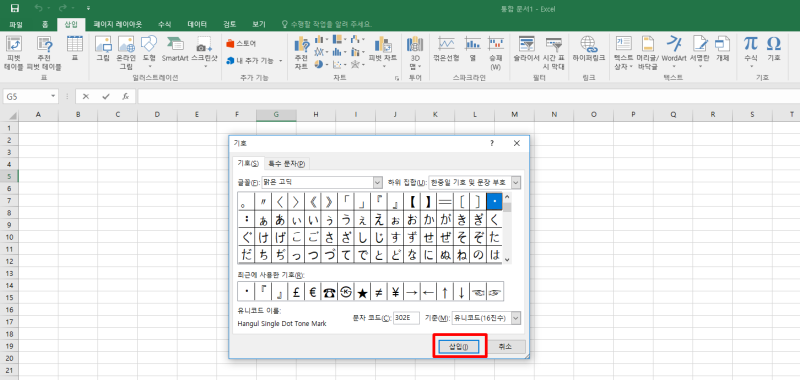This screenshot has height=380, width=800.
Task: Select the hiragana あ symbol in grid
Action: 280,220
